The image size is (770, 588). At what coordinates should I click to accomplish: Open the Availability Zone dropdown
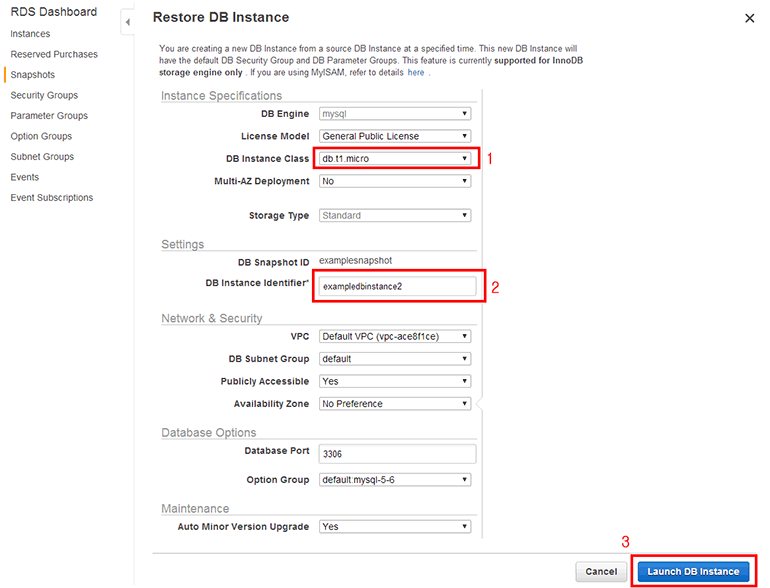(x=394, y=404)
